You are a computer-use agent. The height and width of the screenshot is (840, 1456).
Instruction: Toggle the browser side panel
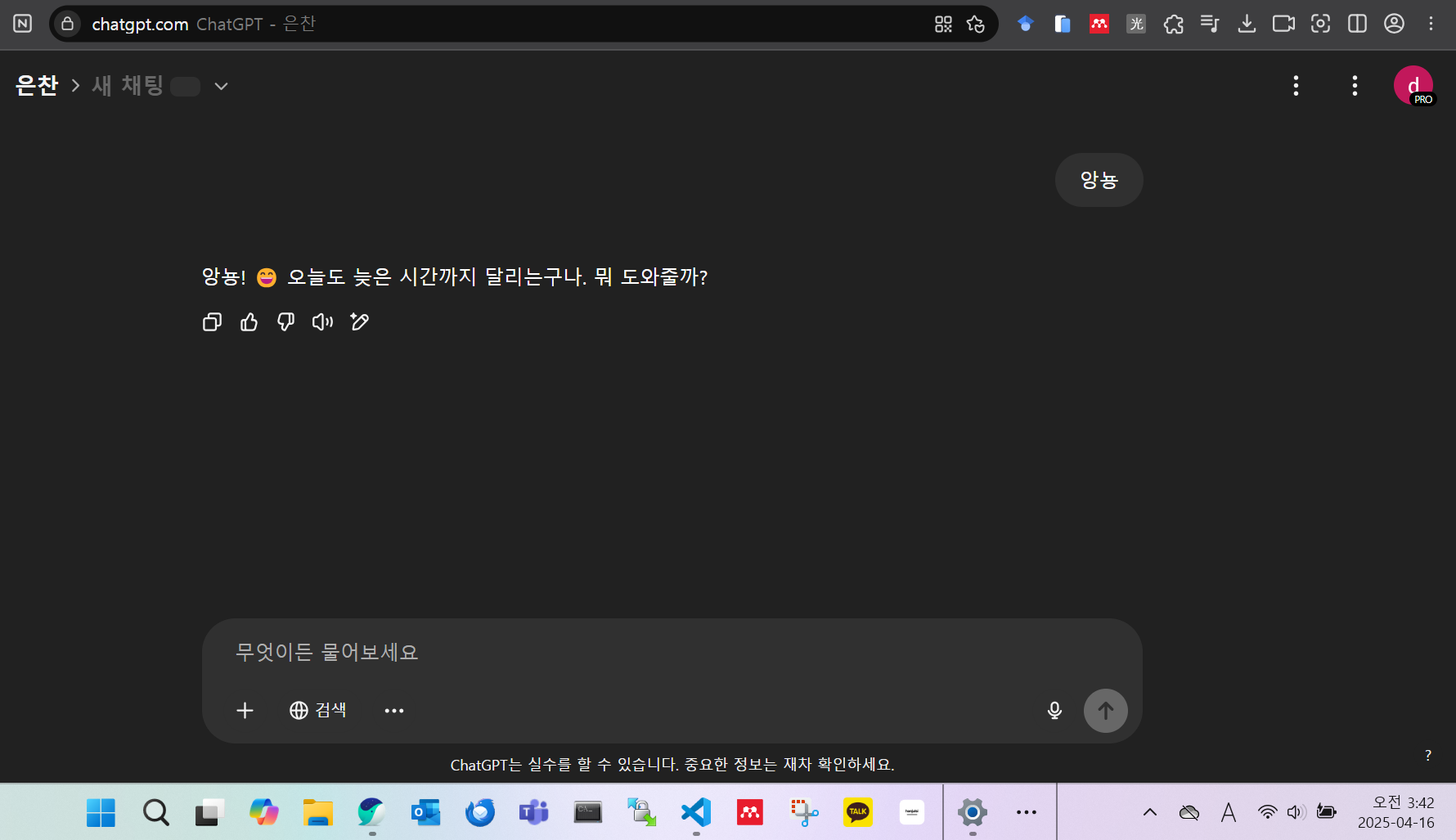(x=1357, y=24)
